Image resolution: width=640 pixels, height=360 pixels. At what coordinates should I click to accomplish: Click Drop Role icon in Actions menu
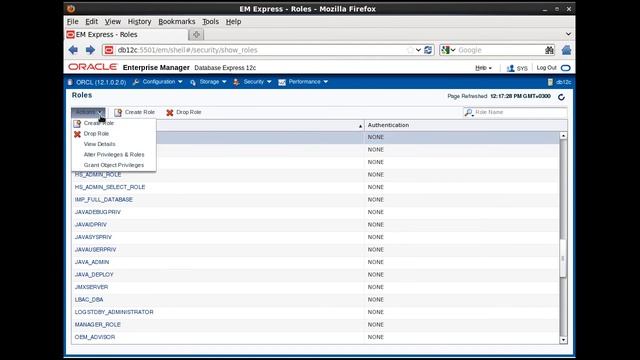pos(77,134)
